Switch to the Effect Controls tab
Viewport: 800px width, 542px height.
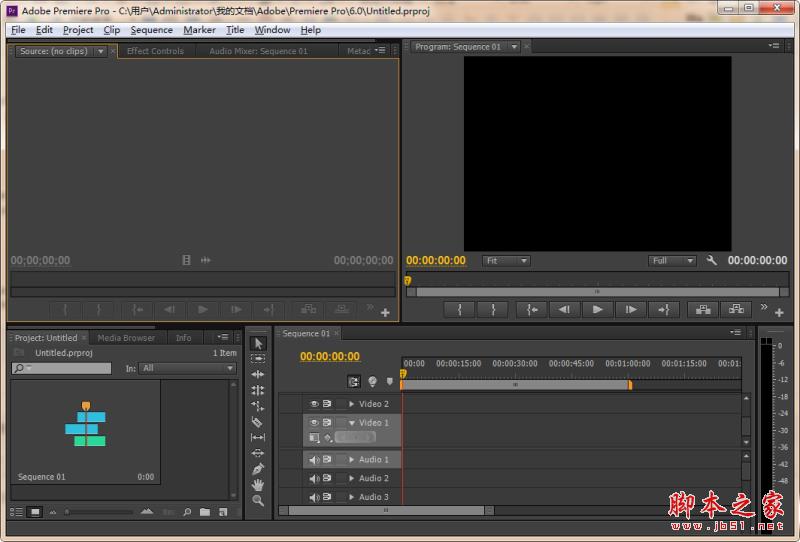155,51
